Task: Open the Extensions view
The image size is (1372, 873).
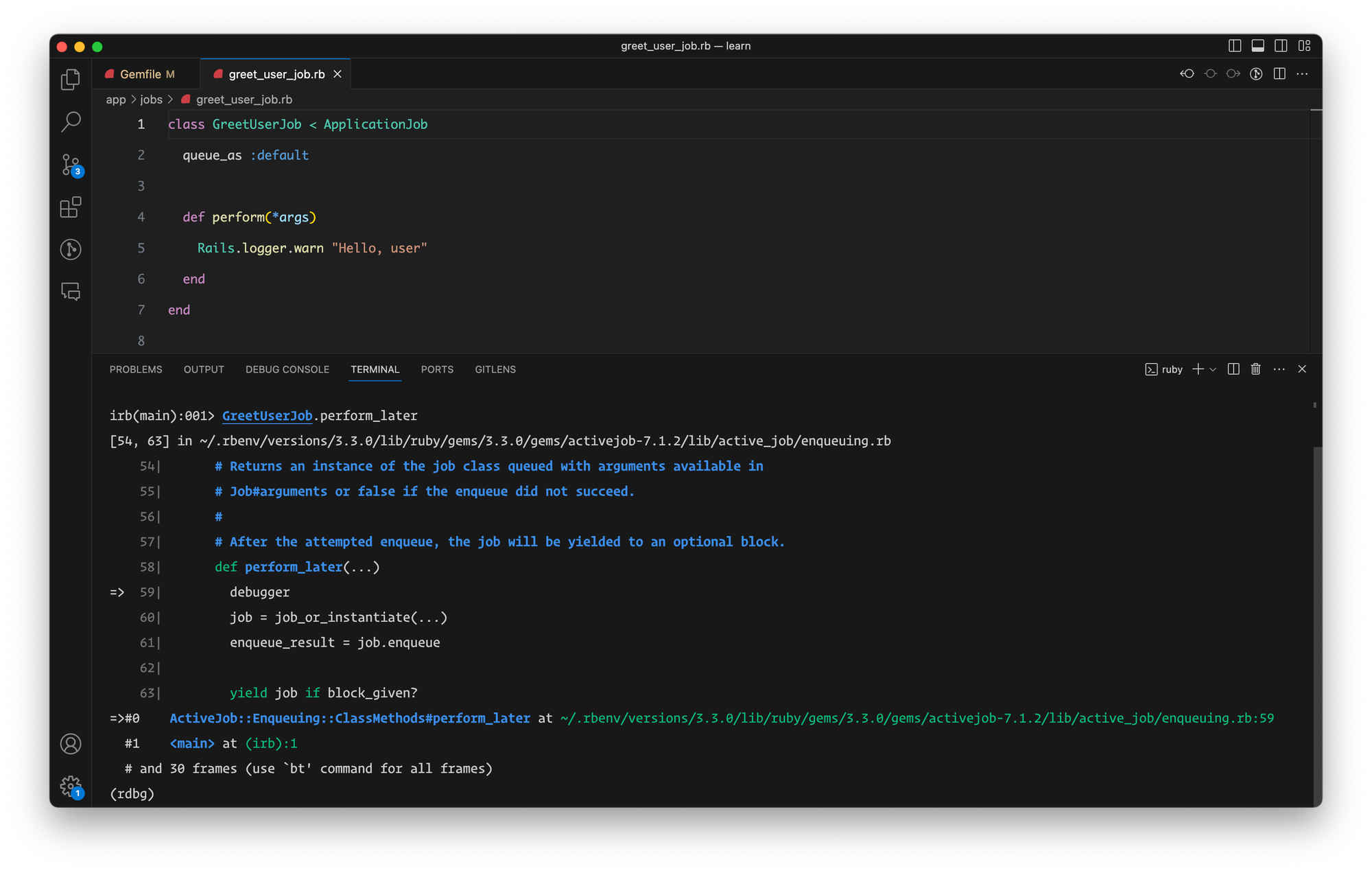Action: [x=71, y=207]
